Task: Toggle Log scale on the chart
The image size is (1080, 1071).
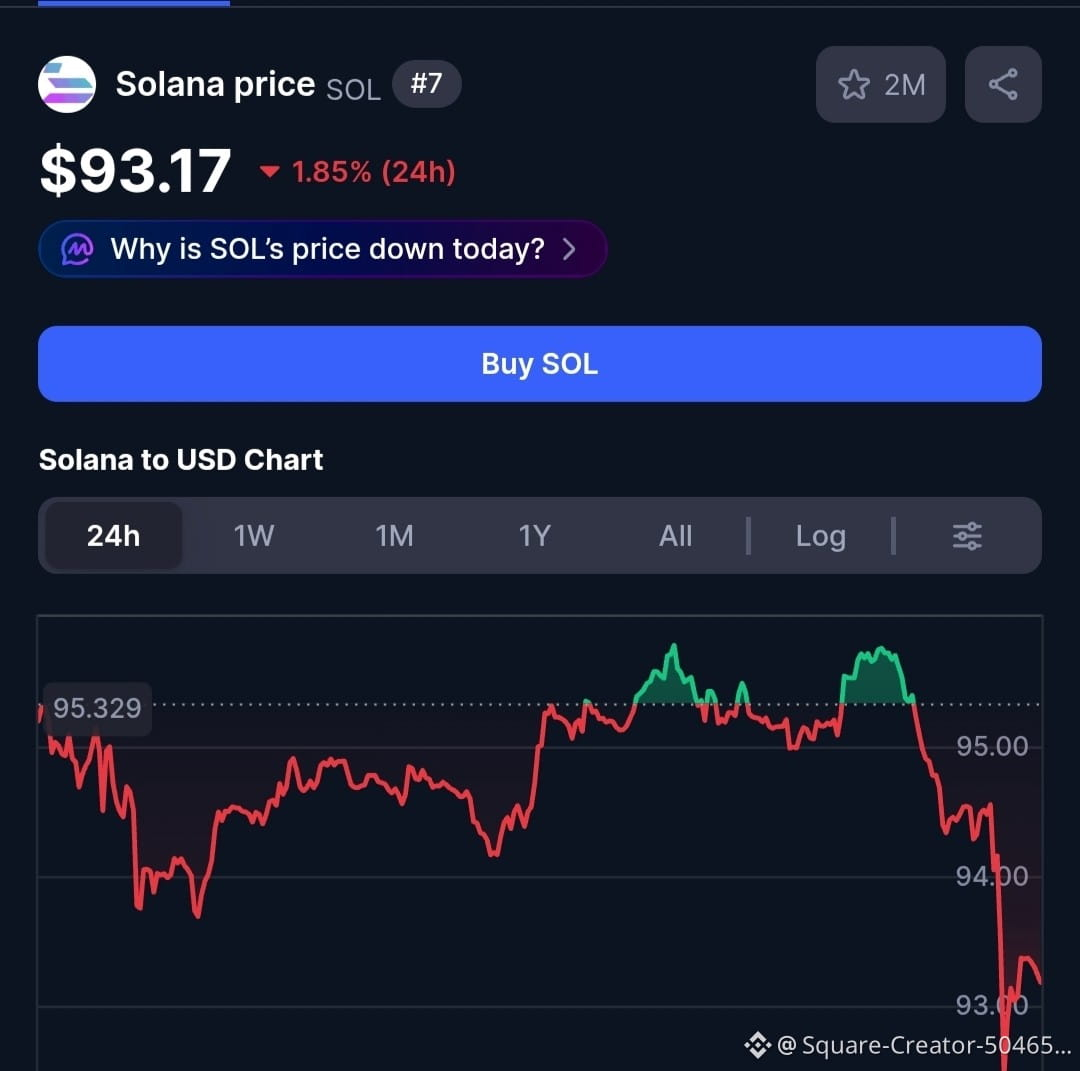Action: 820,536
